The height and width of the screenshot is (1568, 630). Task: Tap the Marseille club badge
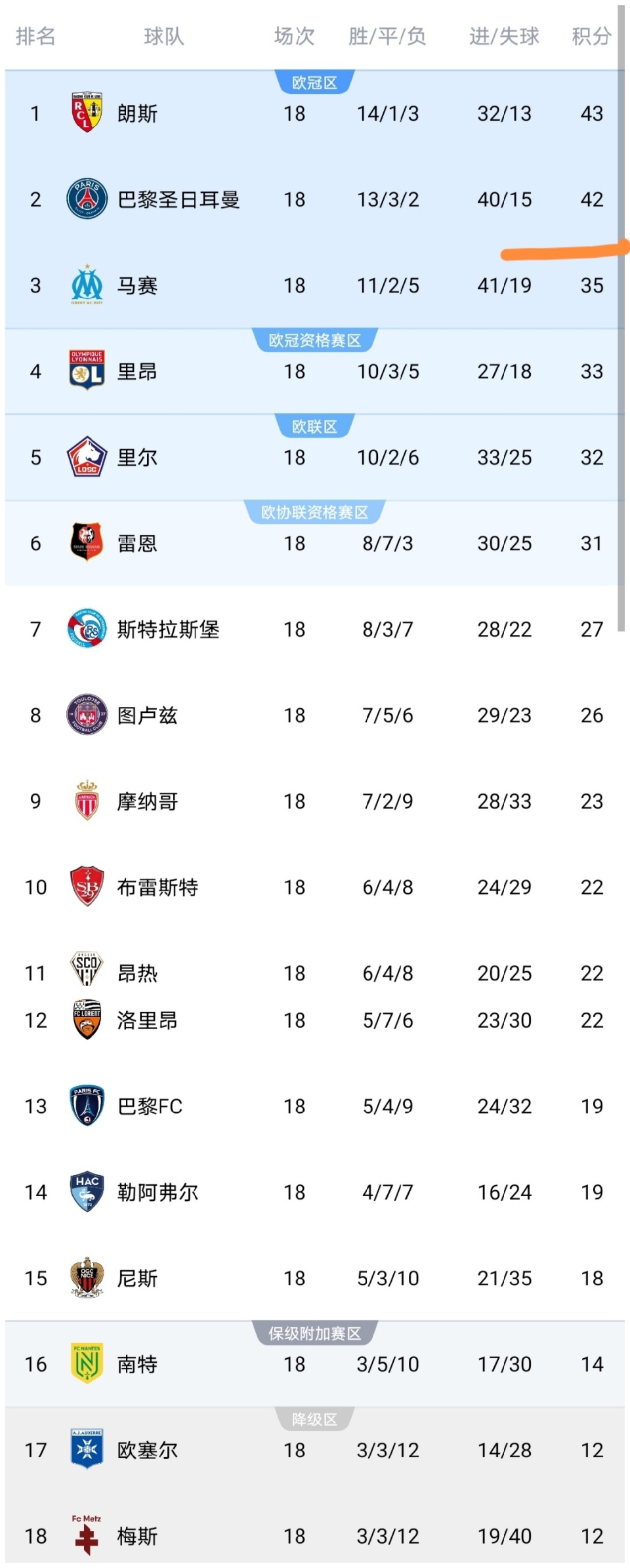87,285
